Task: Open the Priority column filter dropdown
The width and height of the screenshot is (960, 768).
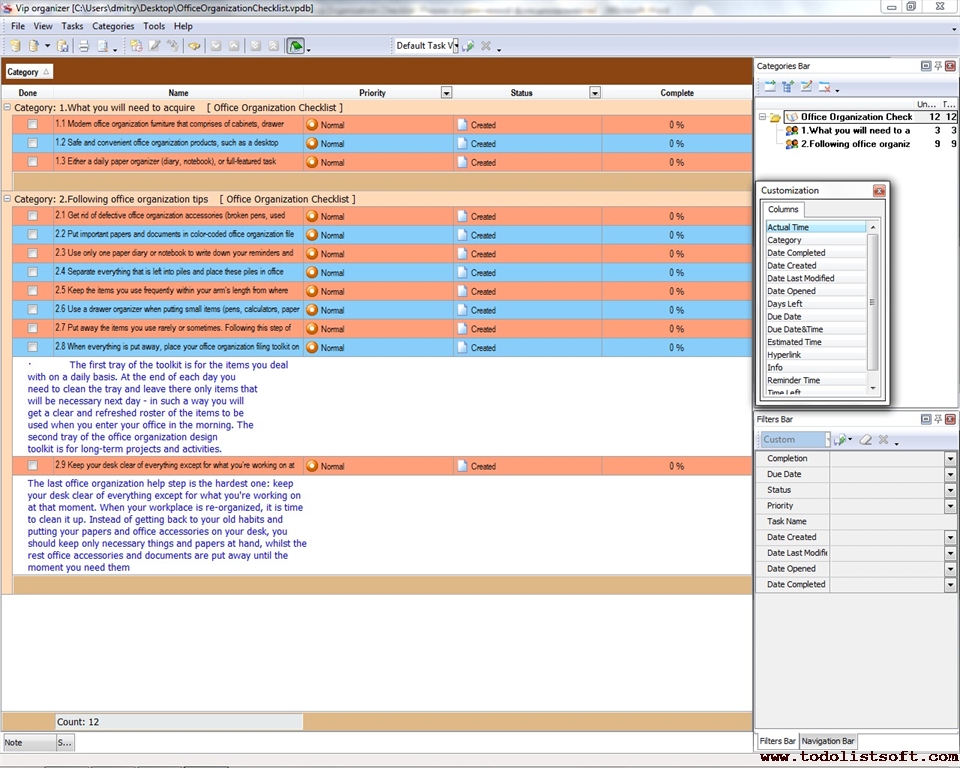Action: click(x=446, y=93)
